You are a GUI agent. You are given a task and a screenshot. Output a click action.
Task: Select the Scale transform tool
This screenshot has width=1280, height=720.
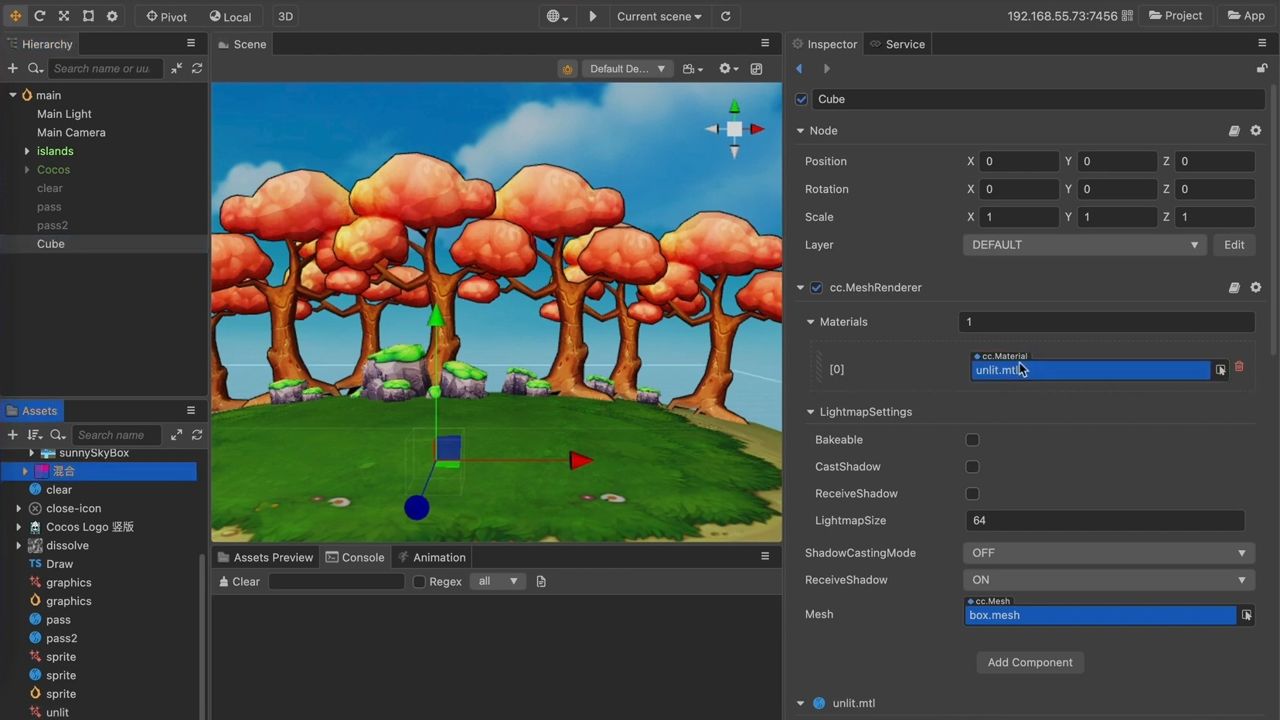pos(64,16)
